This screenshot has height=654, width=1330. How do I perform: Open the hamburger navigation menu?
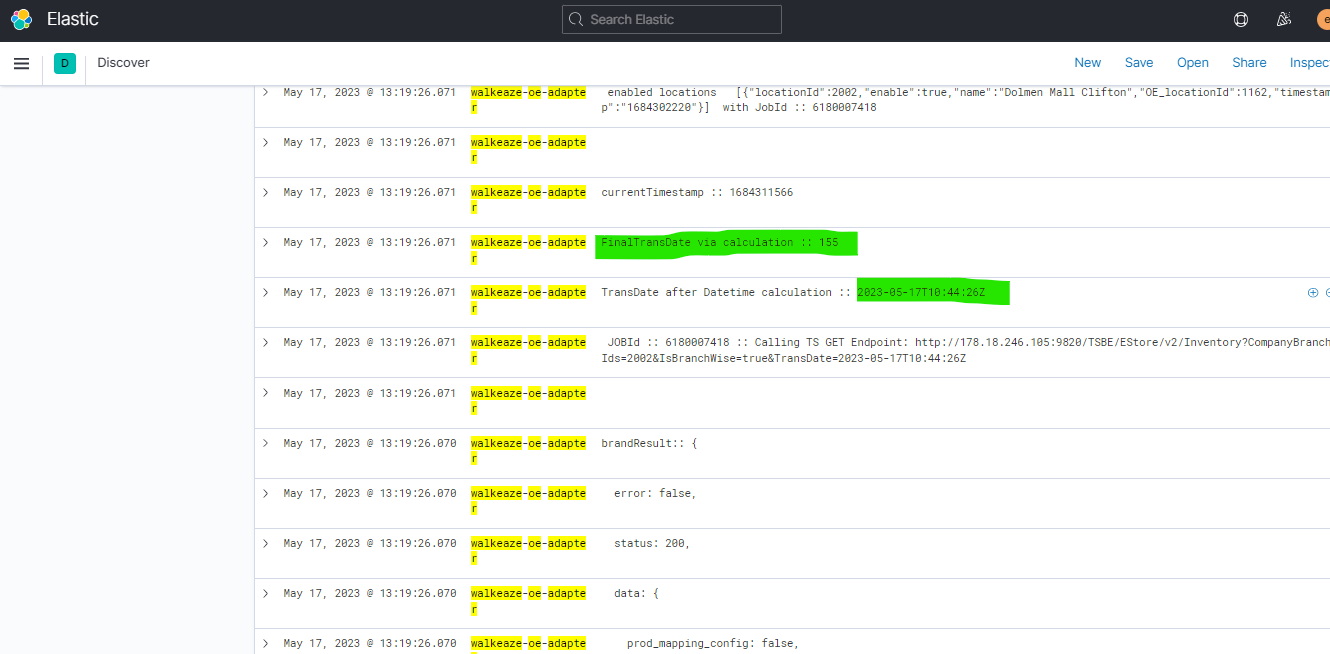[21, 63]
